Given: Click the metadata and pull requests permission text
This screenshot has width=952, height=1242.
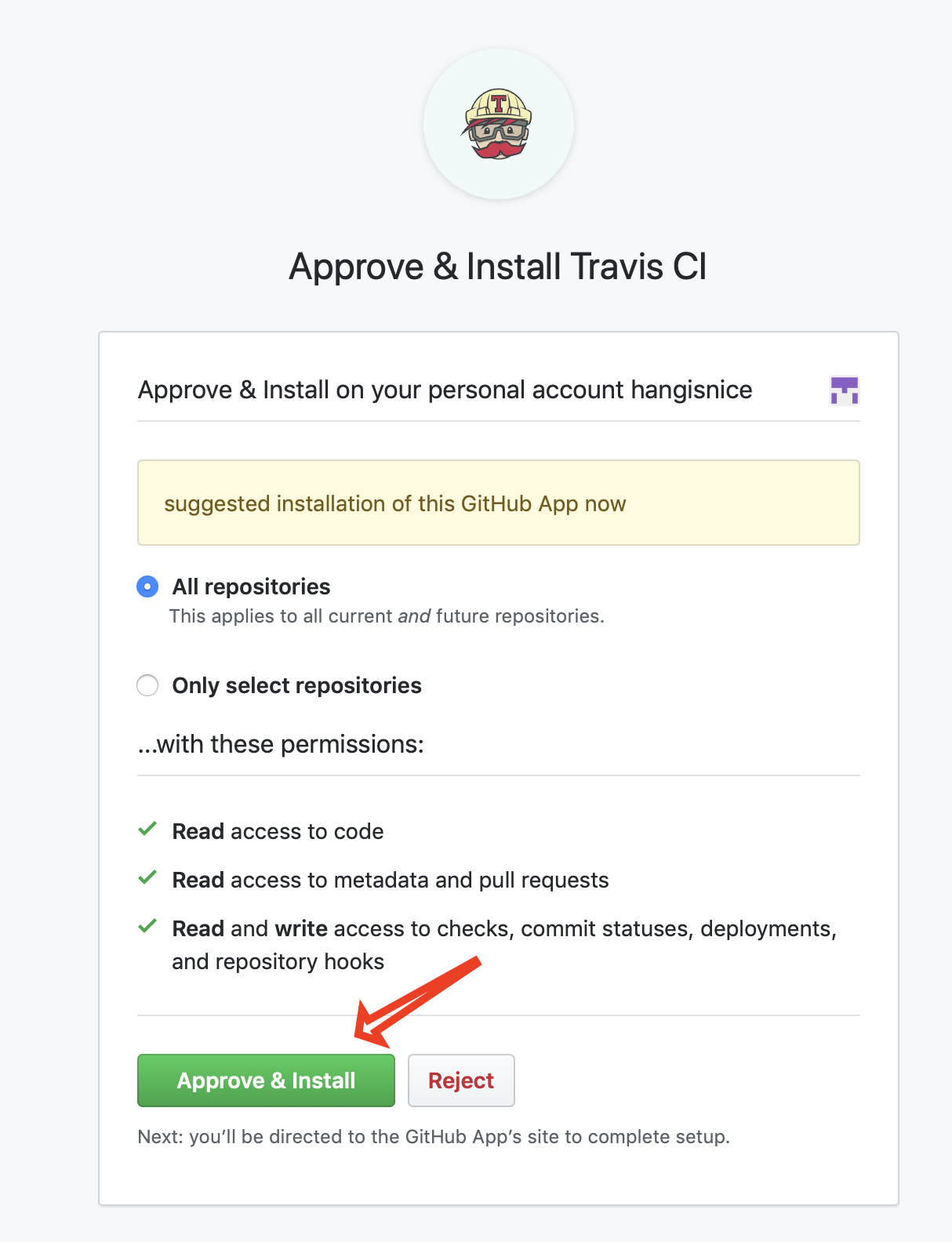Looking at the screenshot, I should pyautogui.click(x=390, y=880).
